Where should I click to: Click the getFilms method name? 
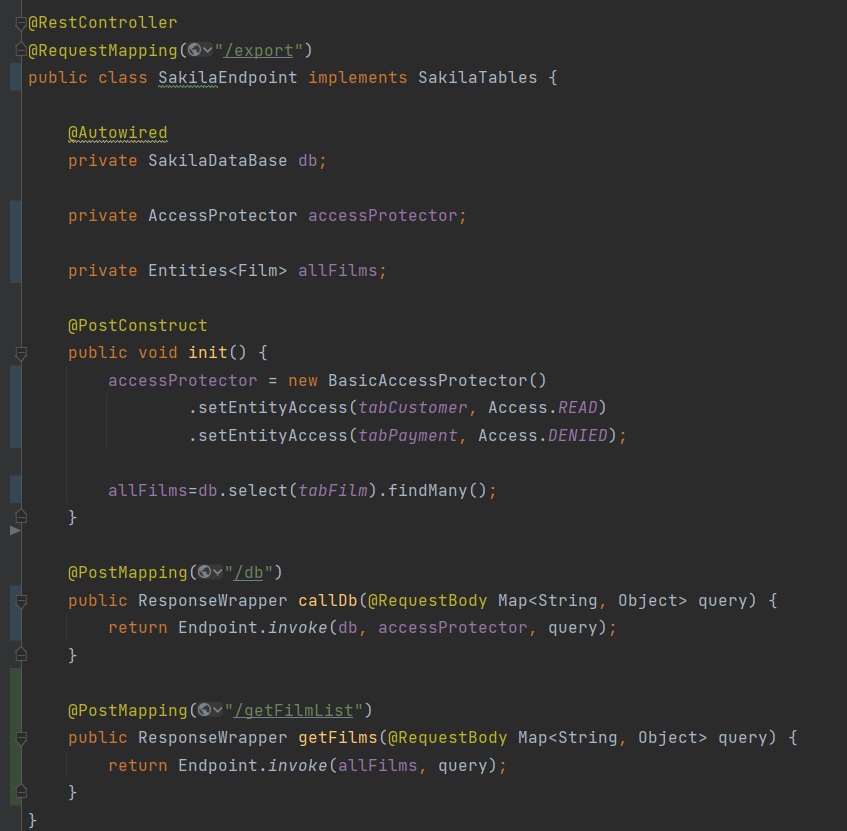point(338,738)
